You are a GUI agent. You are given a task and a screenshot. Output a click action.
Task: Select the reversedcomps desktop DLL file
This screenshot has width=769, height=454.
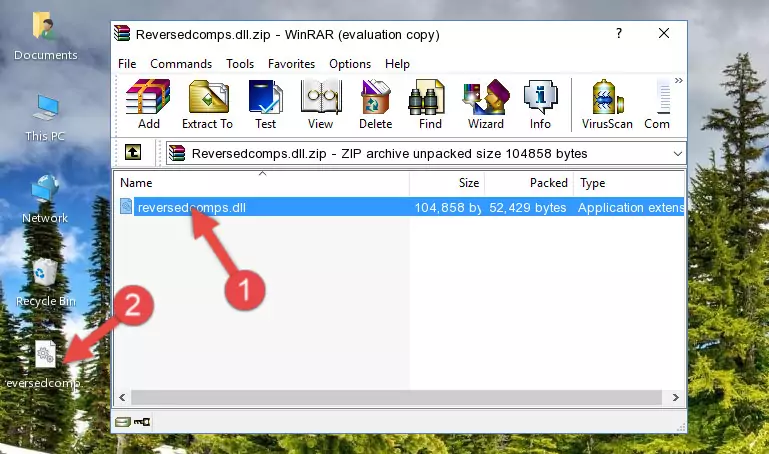pos(44,365)
